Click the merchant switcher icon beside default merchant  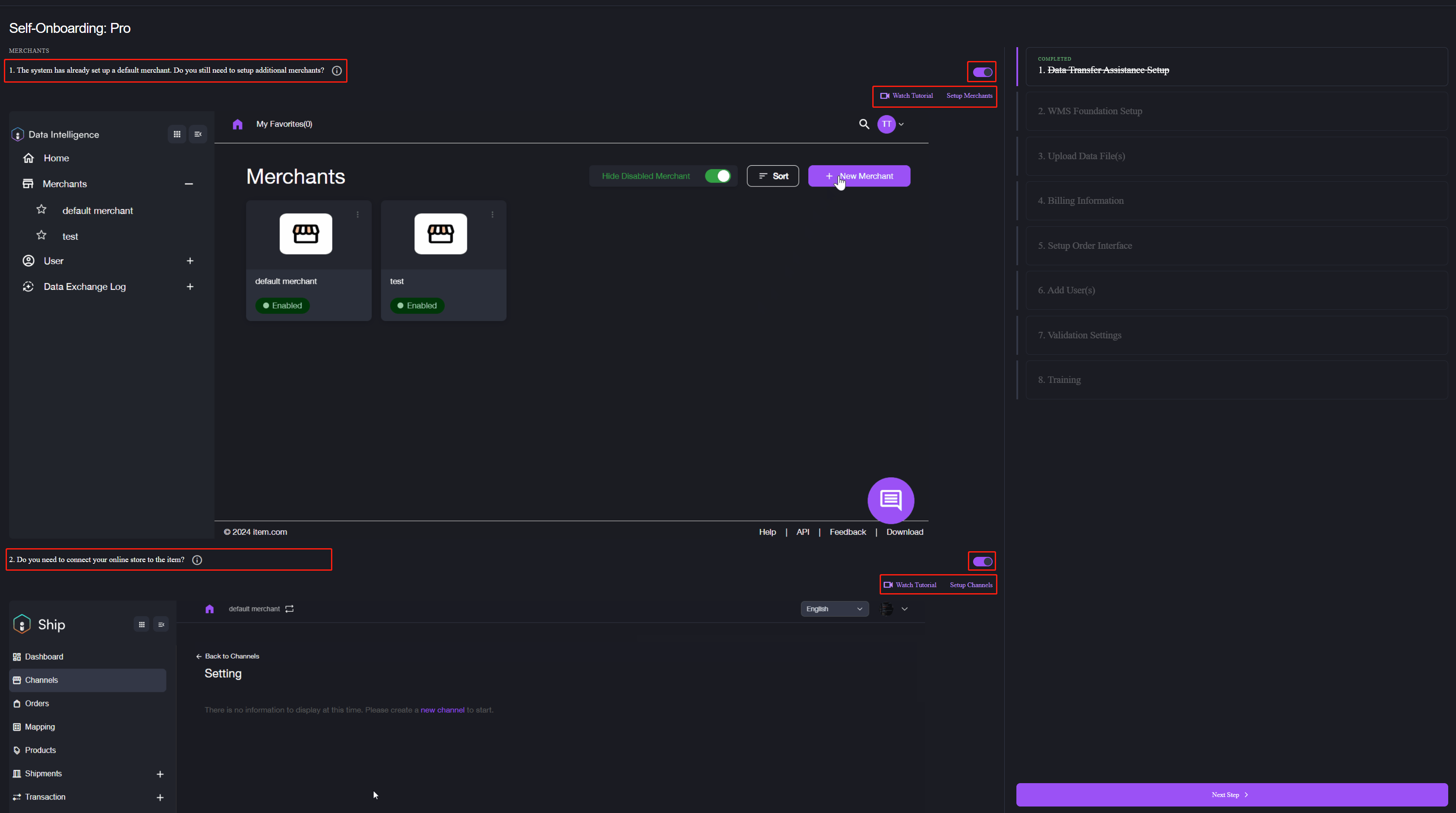(x=289, y=609)
